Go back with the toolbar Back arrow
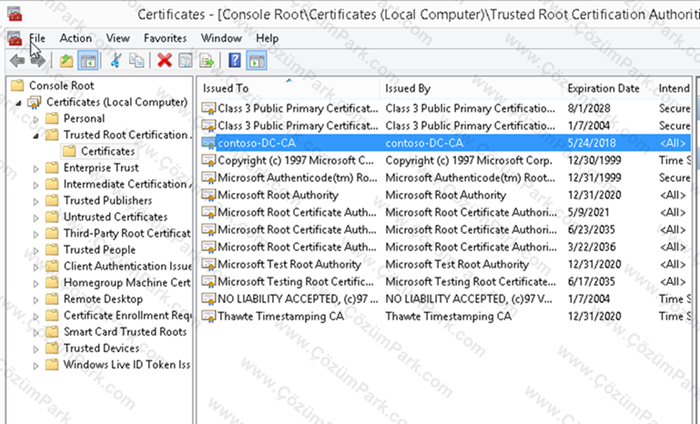700x424 pixels. point(17,60)
